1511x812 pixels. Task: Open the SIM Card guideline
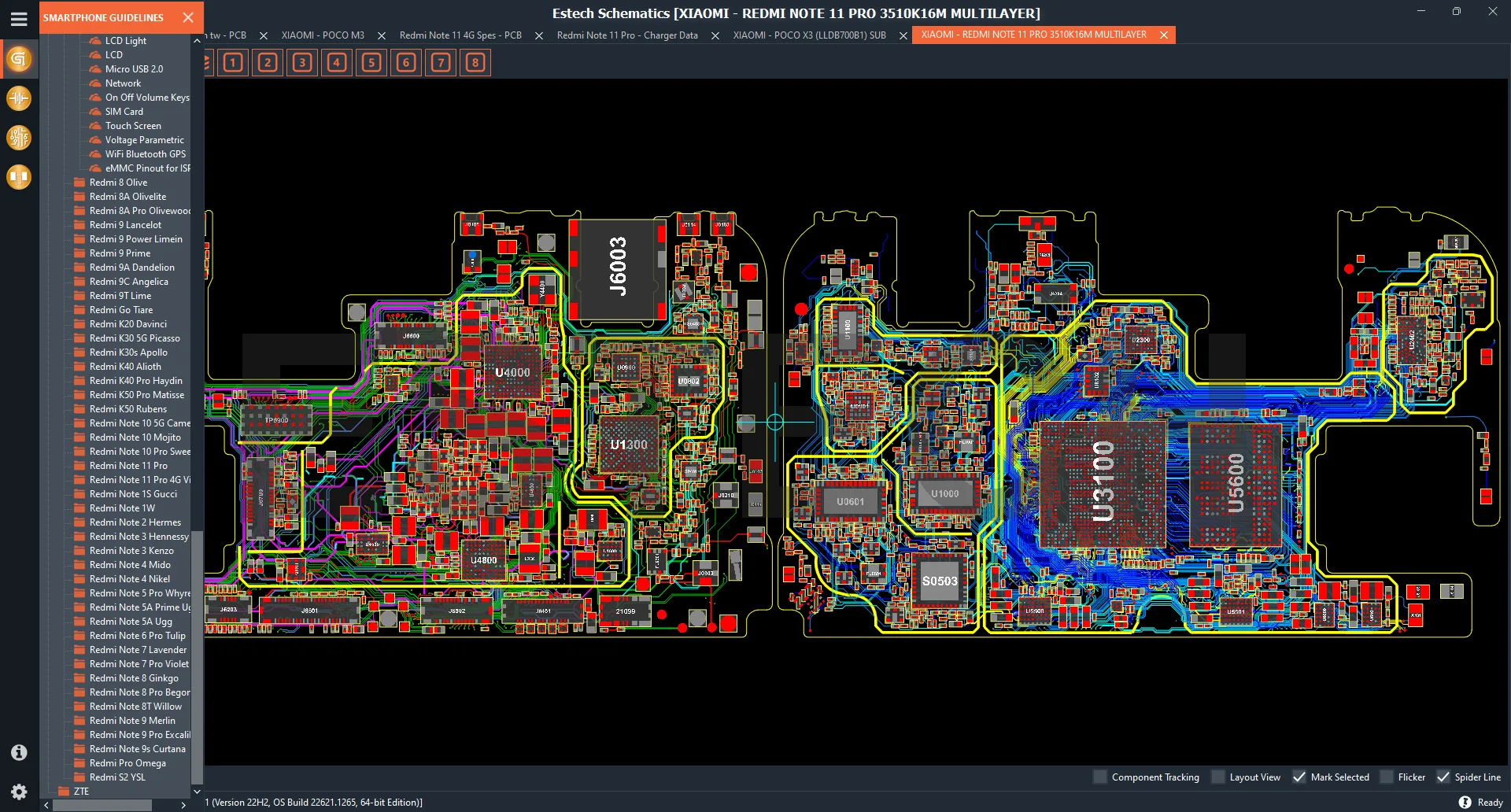coord(124,112)
